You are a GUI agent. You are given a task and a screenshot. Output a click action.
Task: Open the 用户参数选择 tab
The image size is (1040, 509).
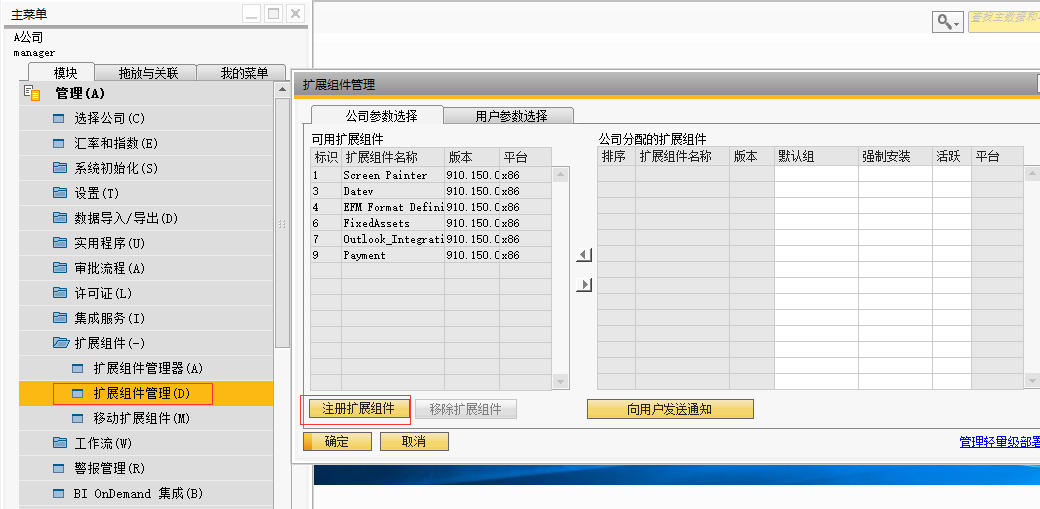coord(511,116)
